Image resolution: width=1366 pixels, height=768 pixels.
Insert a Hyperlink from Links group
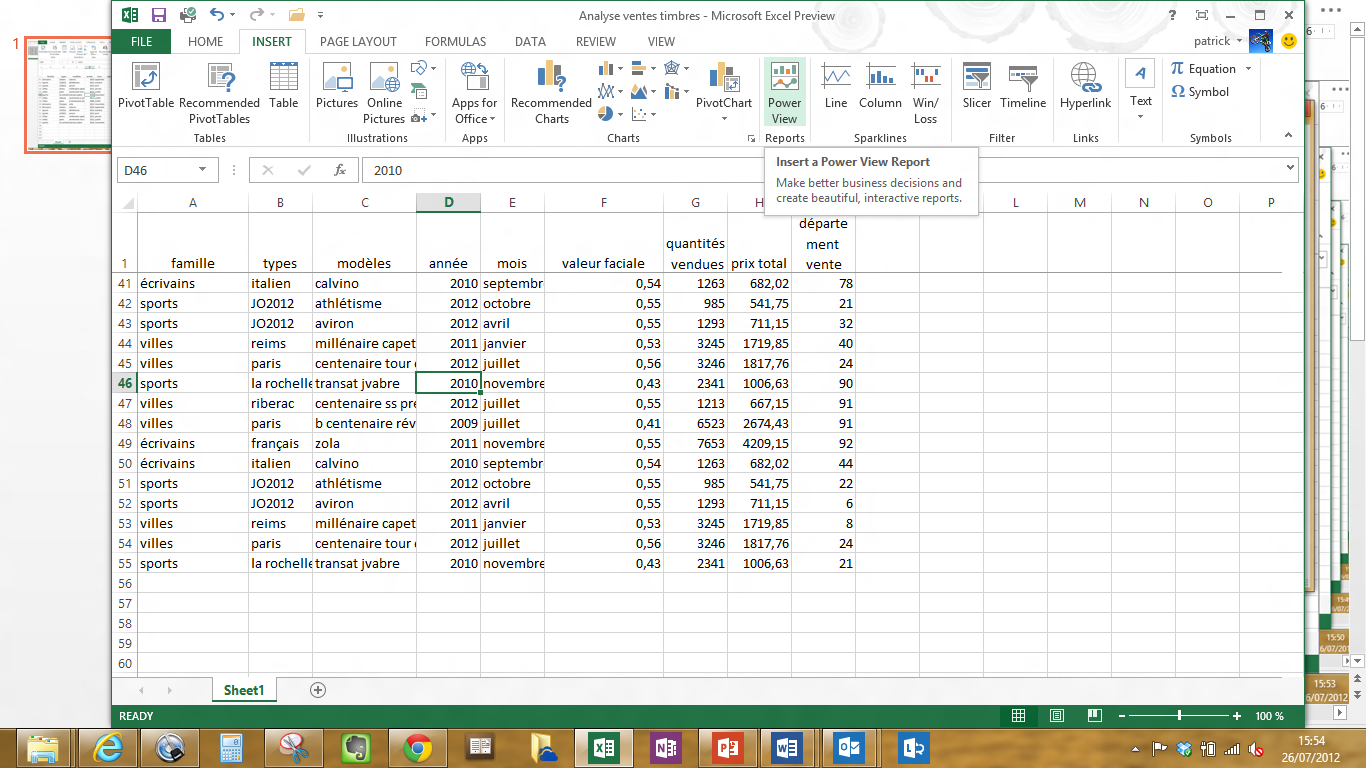pos(1085,86)
